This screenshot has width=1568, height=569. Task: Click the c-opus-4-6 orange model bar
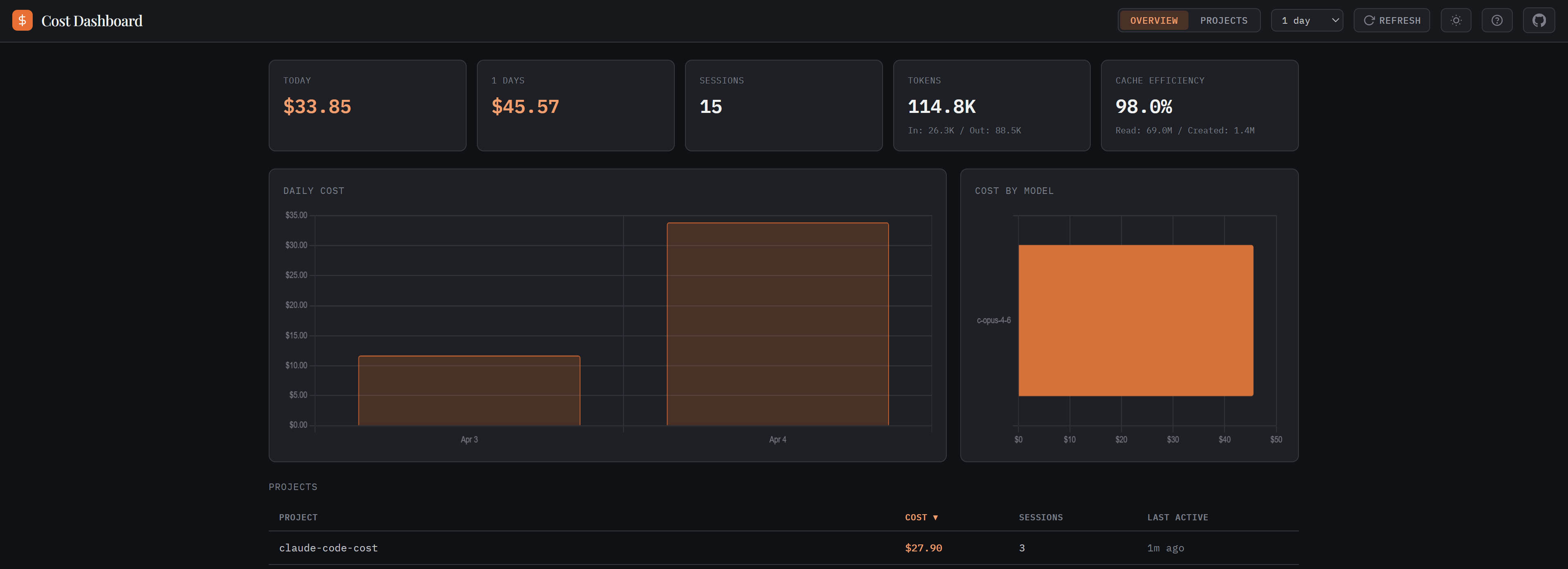pyautogui.click(x=1135, y=321)
